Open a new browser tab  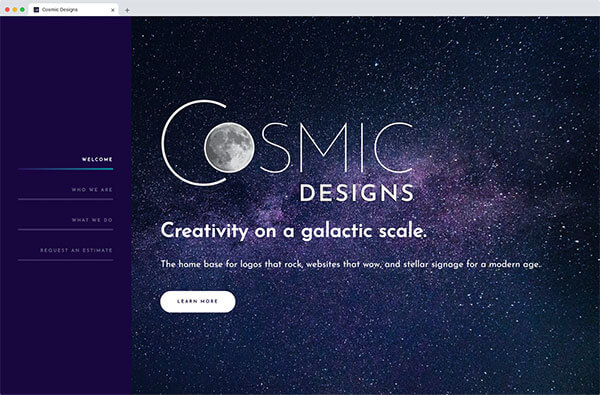coord(127,10)
